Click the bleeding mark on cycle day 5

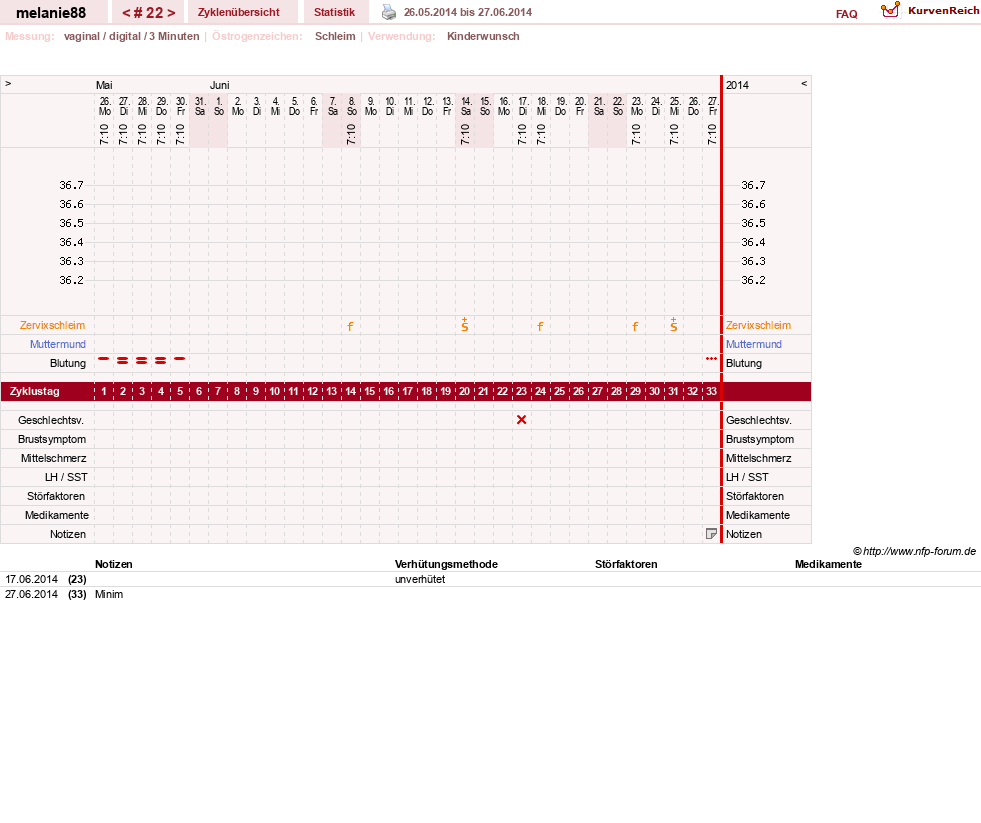tap(180, 359)
